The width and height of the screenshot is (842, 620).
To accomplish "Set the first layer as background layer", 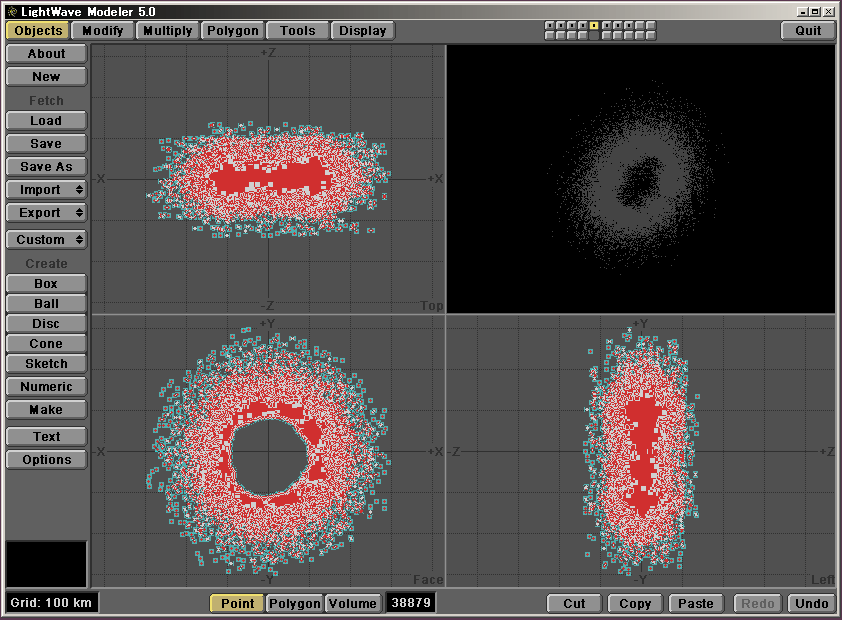I will [550, 35].
